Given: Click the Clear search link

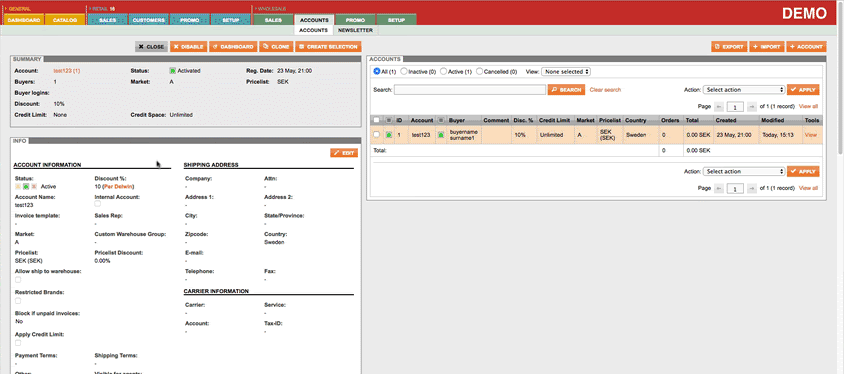Looking at the screenshot, I should (605, 90).
